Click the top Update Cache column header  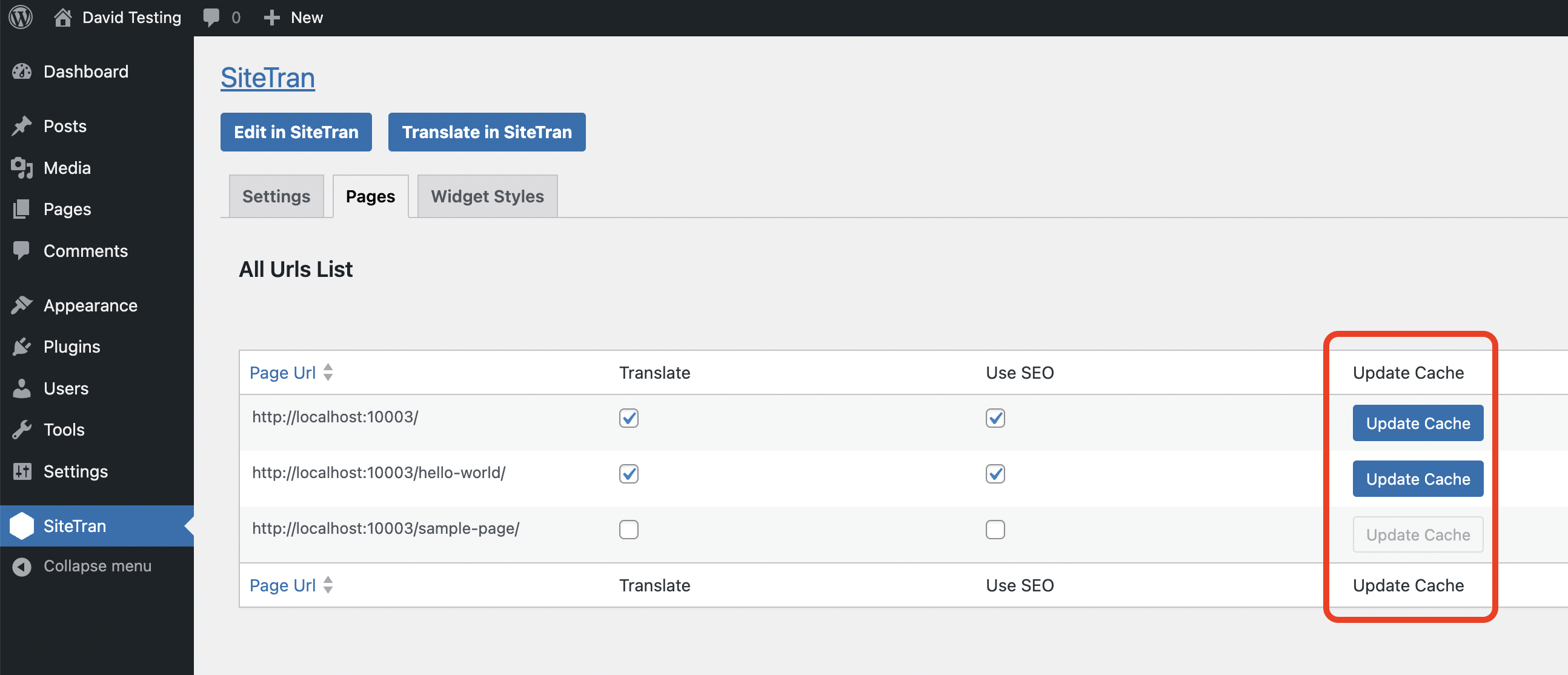point(1408,373)
